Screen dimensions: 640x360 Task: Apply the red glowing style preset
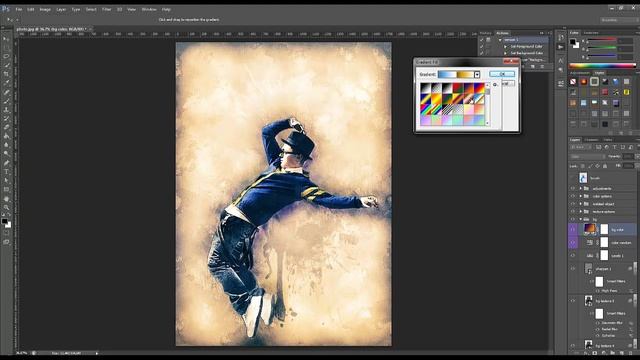[x=584, y=82]
